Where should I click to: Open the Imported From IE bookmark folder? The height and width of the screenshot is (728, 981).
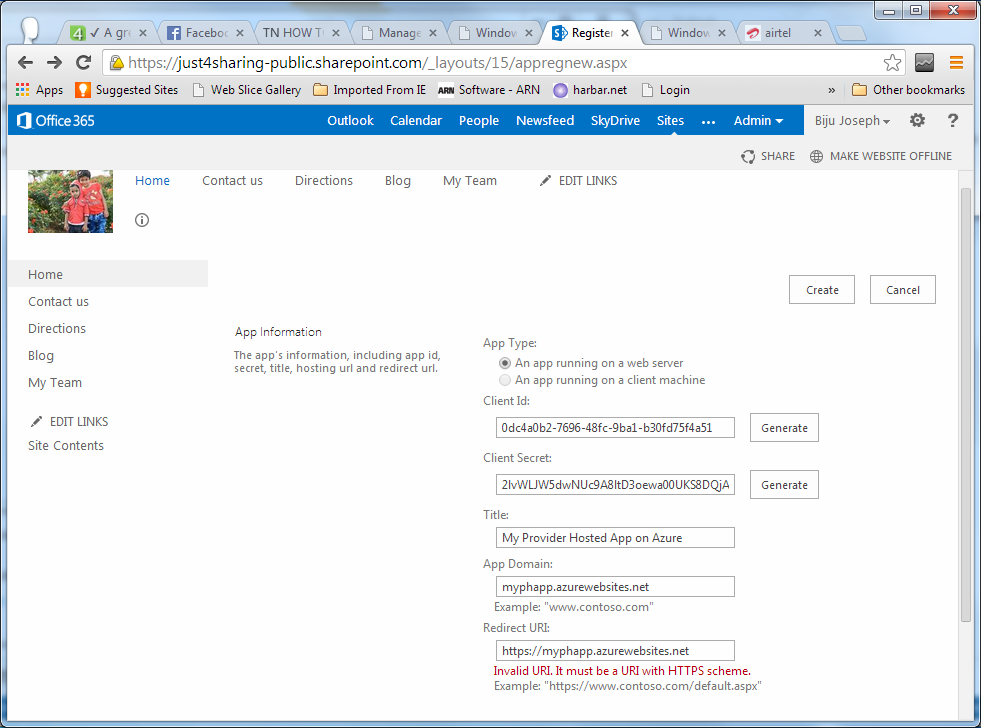(x=369, y=90)
